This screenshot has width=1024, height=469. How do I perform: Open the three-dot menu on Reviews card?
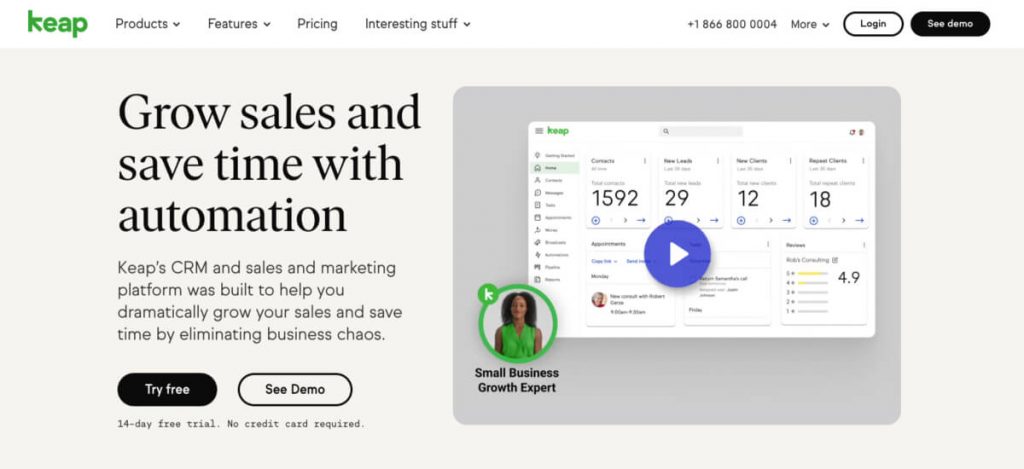(x=862, y=243)
